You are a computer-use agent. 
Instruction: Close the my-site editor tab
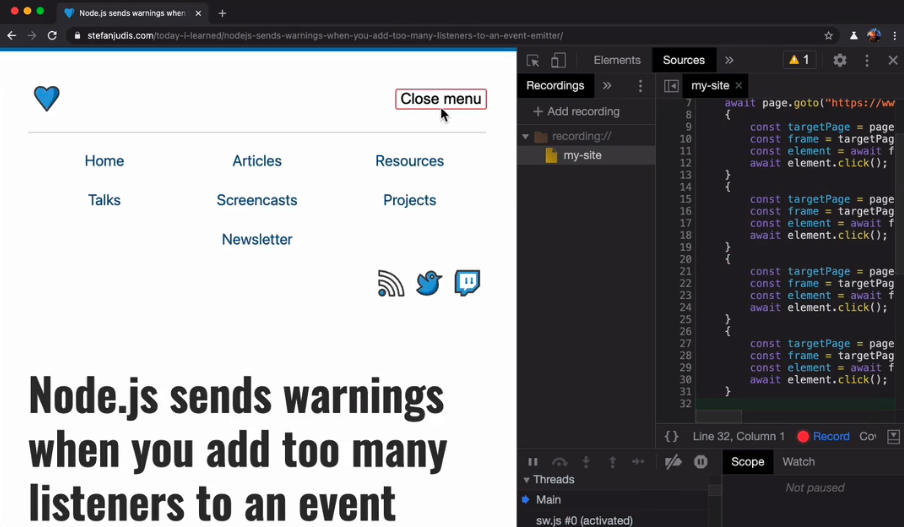point(739,86)
